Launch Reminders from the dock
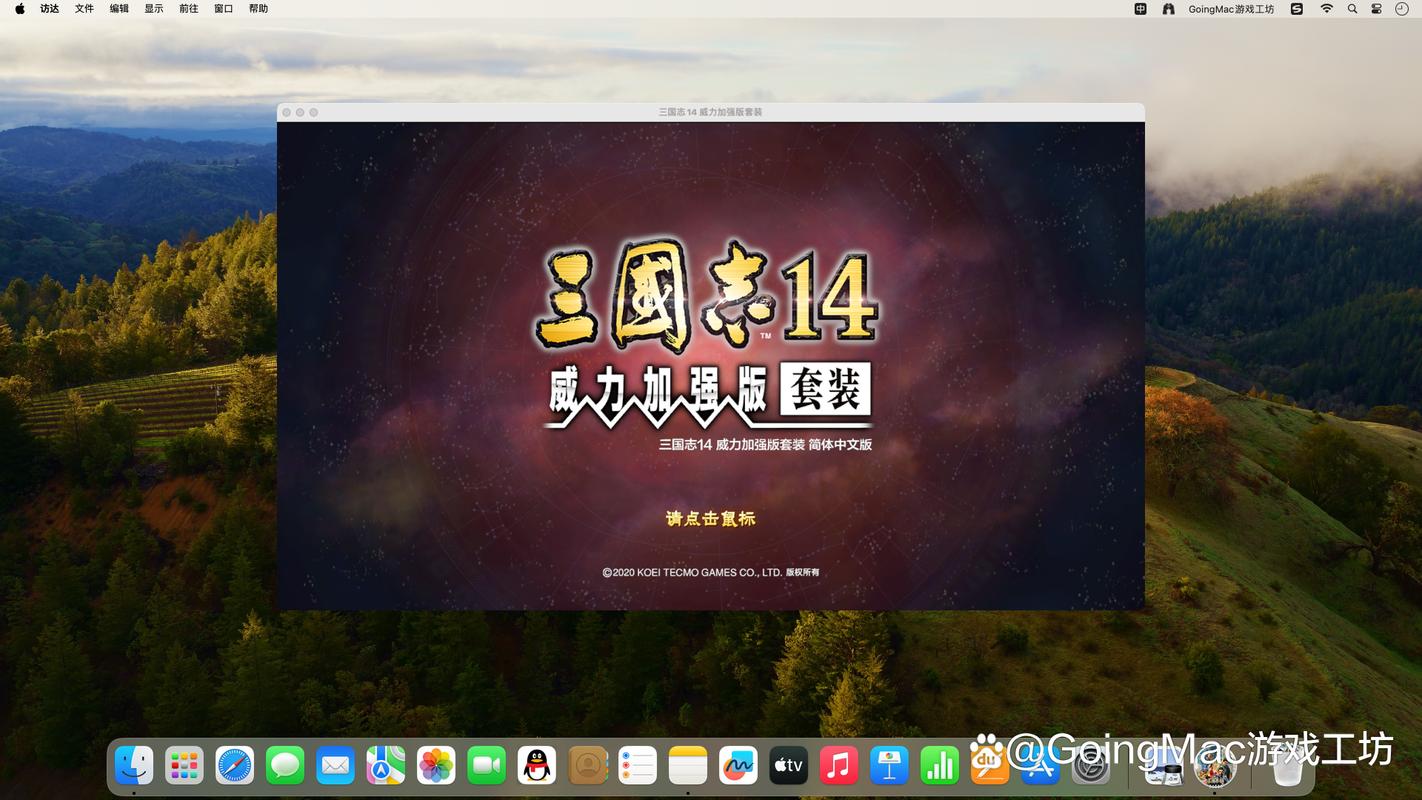The height and width of the screenshot is (800, 1422). point(637,766)
